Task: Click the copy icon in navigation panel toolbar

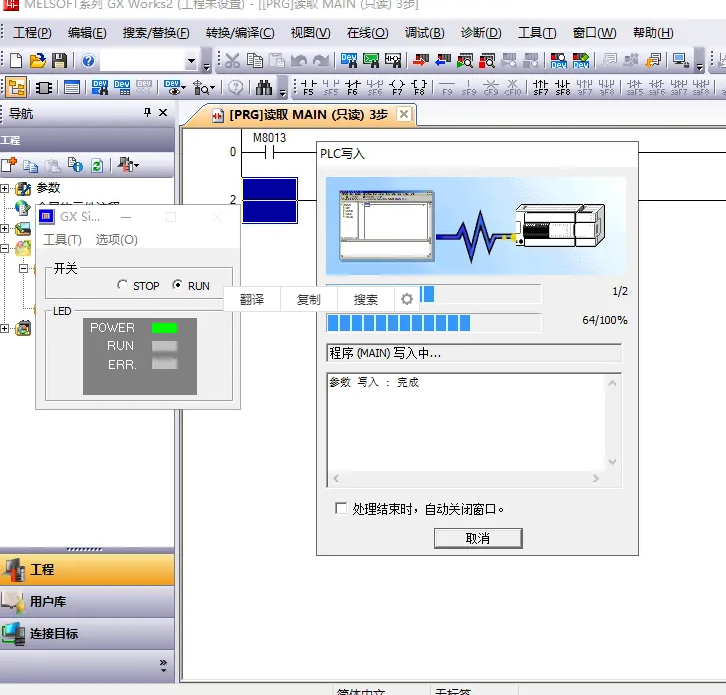Action: tap(31, 165)
